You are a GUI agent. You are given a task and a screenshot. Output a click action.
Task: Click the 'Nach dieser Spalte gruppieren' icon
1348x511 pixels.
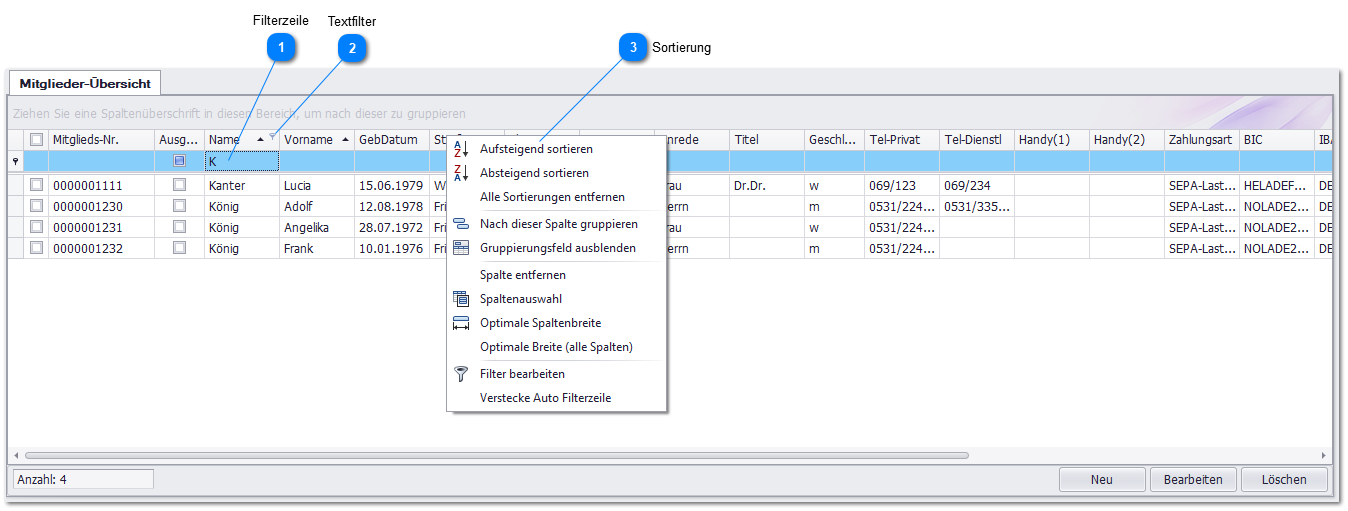[461, 224]
